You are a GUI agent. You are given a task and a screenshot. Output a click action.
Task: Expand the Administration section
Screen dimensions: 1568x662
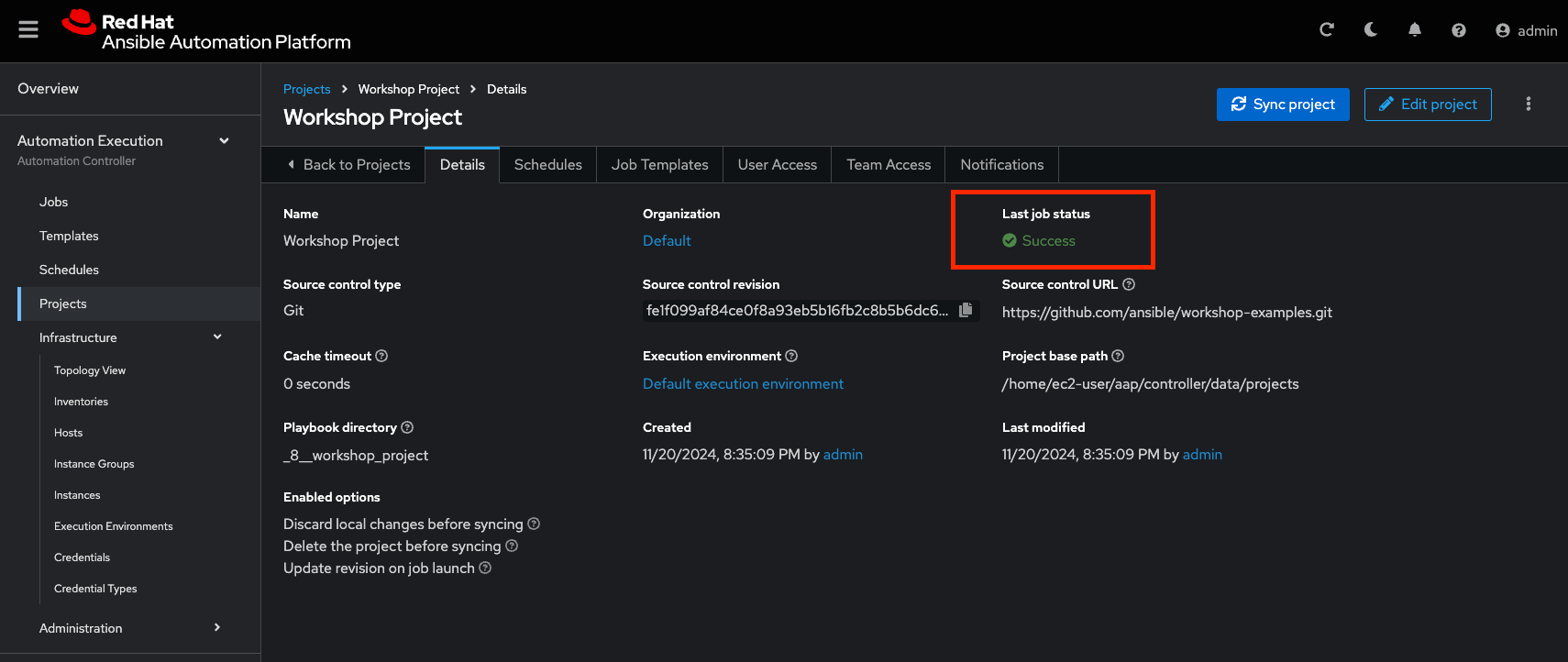coord(217,628)
